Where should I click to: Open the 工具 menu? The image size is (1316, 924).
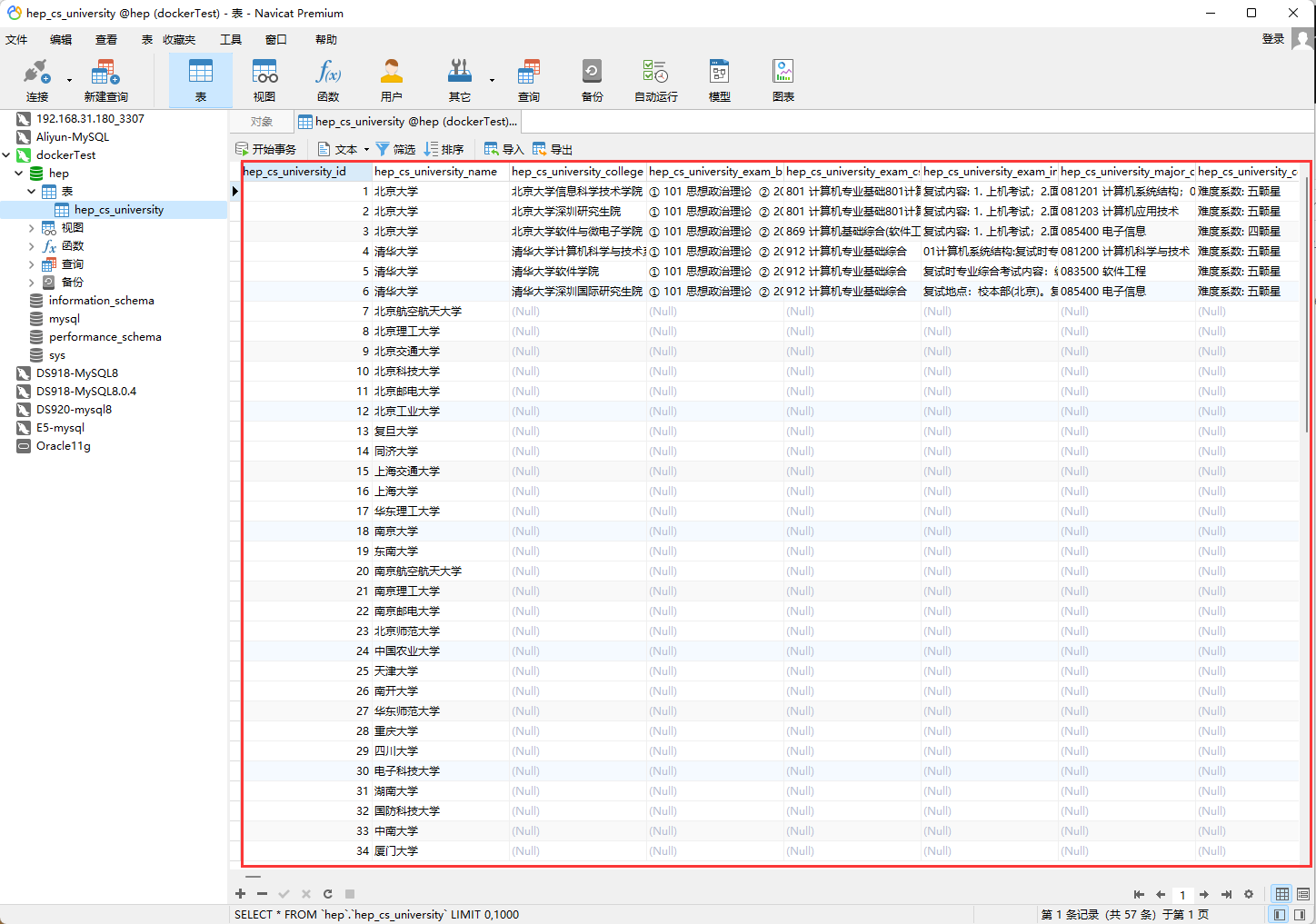231,39
